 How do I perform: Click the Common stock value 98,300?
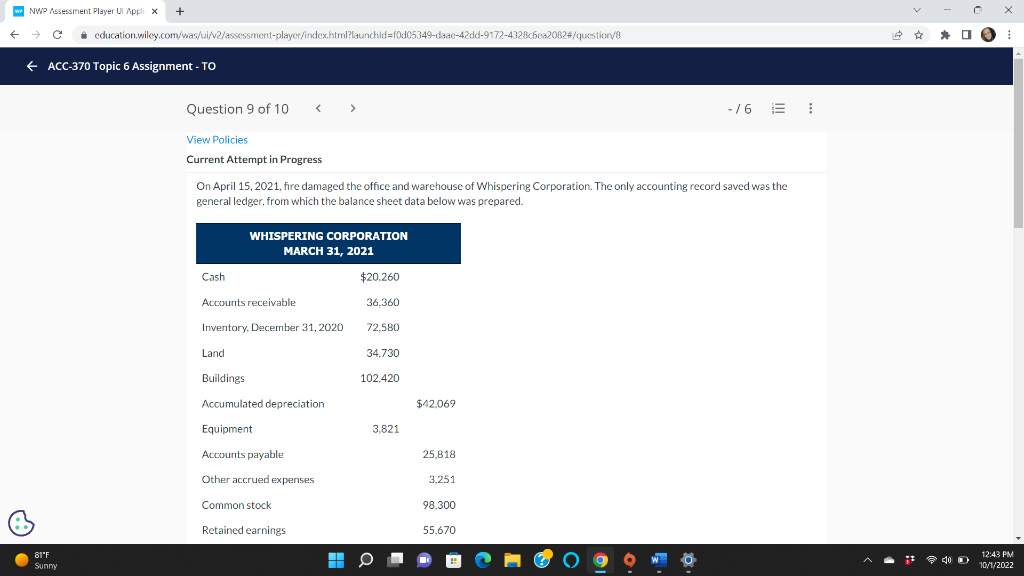click(x=439, y=505)
